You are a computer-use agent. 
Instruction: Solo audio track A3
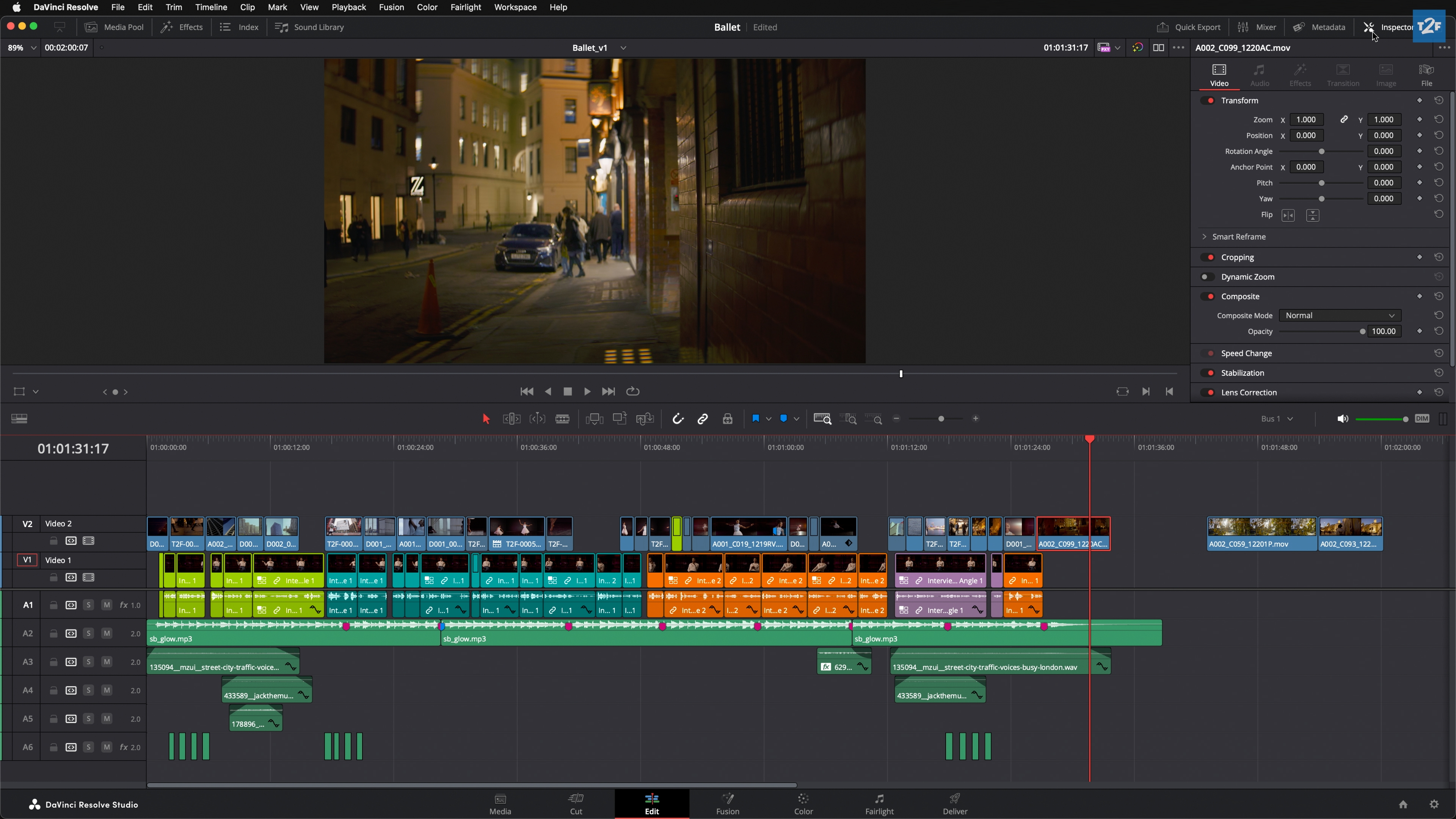coord(88,662)
